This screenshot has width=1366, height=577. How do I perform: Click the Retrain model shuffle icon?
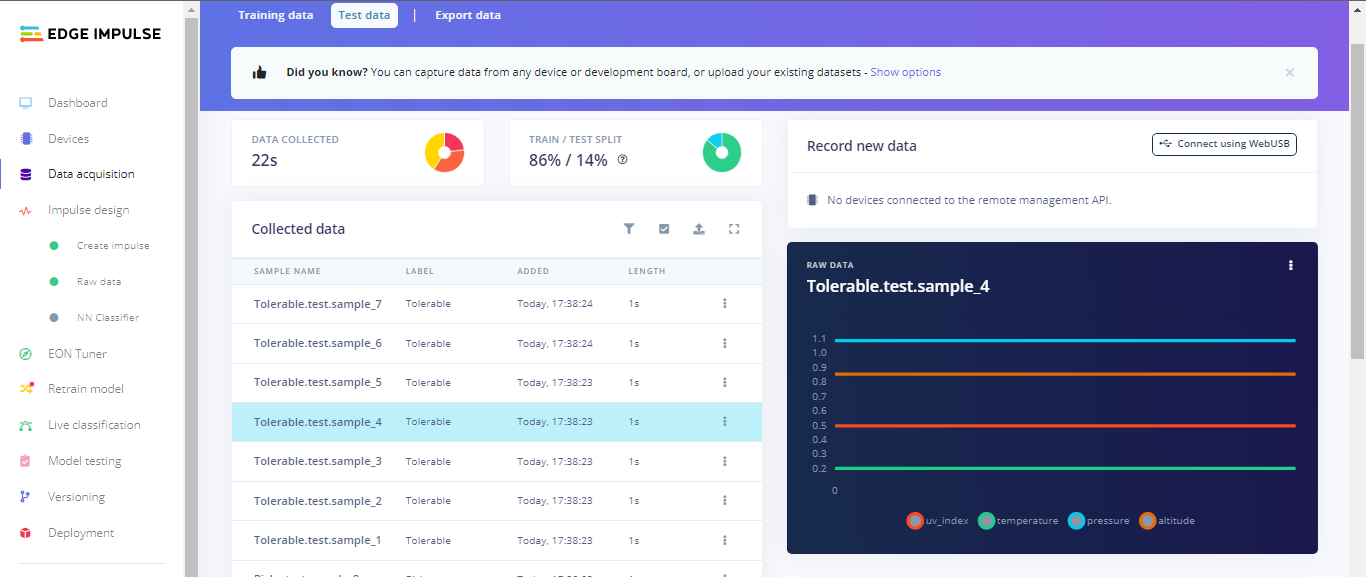[26, 389]
